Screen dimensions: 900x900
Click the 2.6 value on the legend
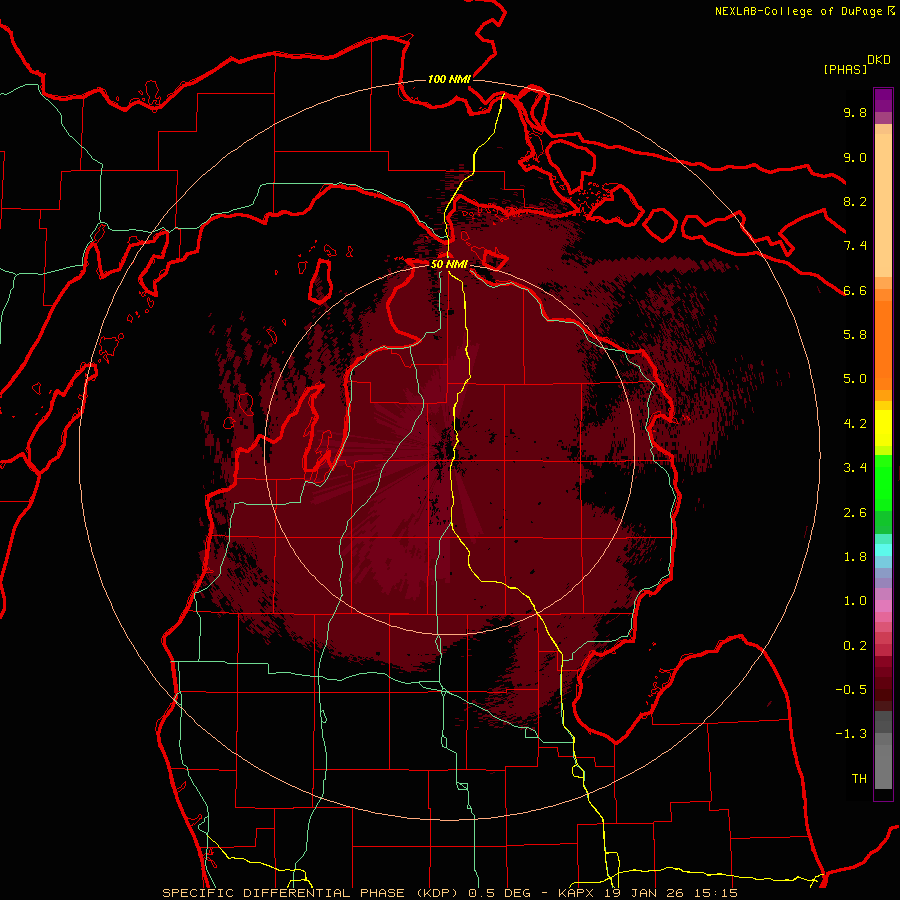click(855, 513)
